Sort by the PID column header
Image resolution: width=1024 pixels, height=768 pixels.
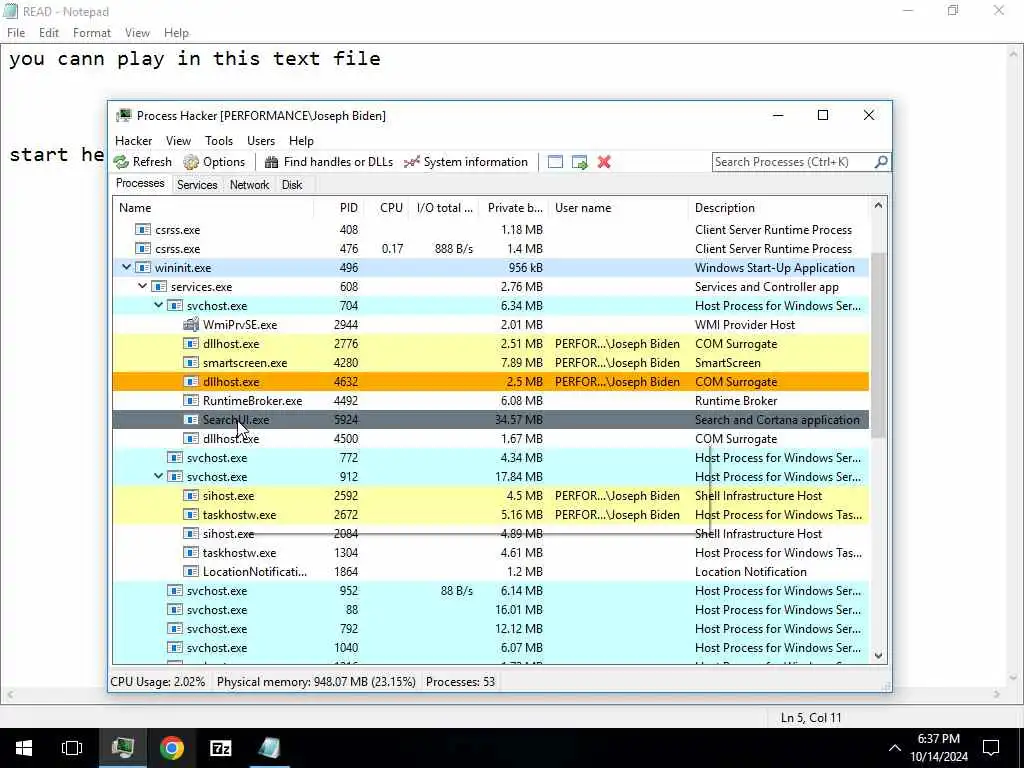339,208
